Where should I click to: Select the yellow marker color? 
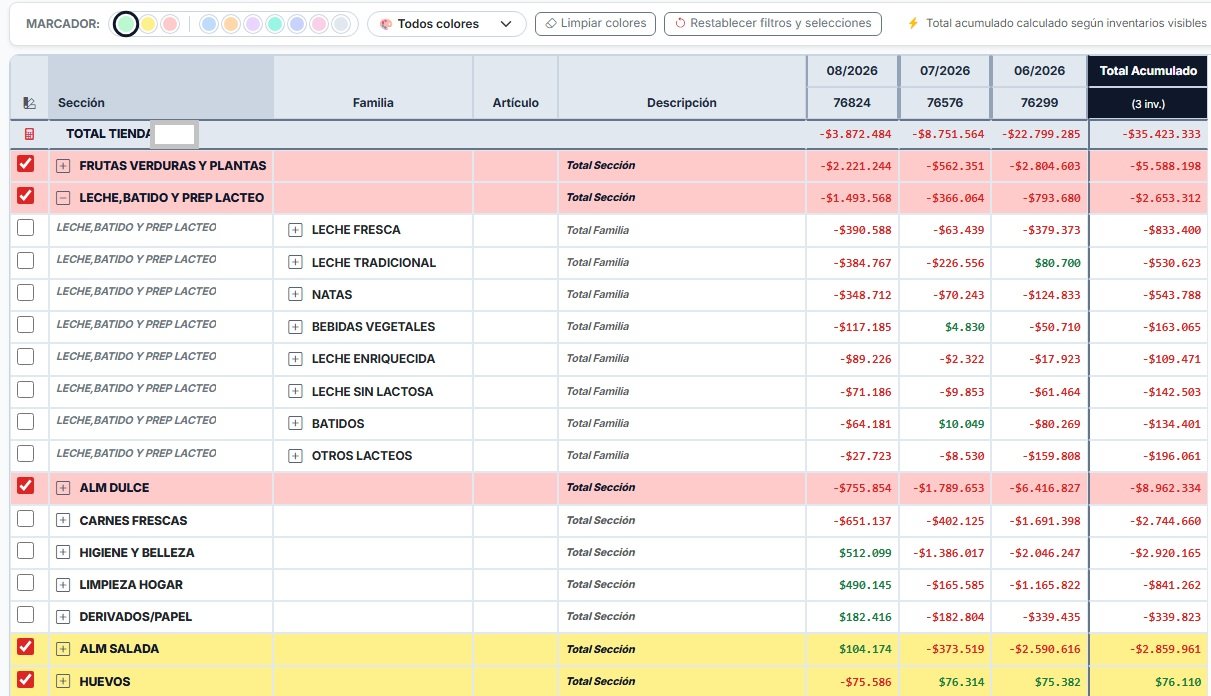[x=148, y=23]
